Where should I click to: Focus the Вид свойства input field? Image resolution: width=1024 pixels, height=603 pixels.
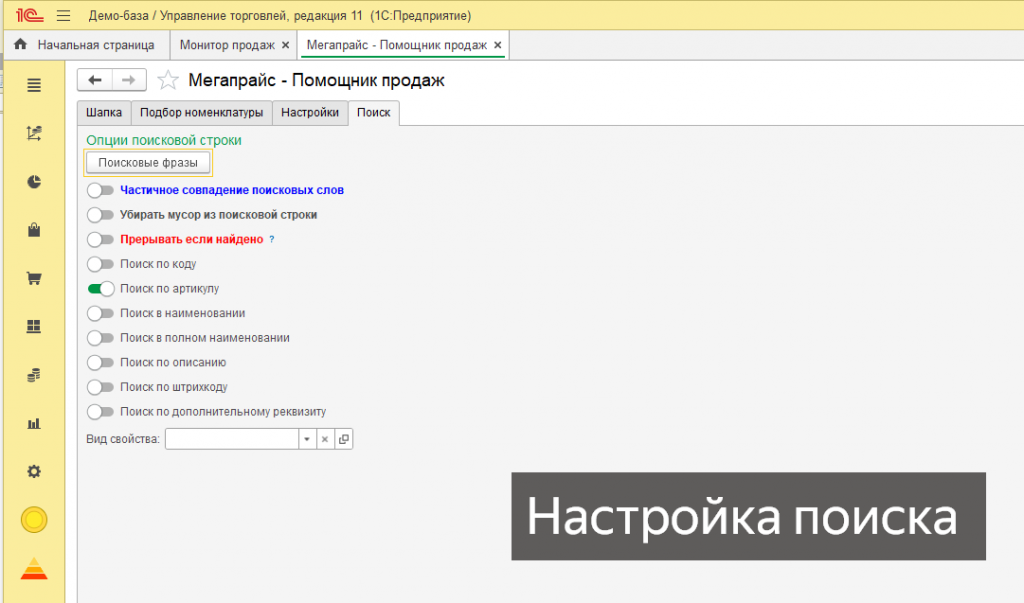[x=232, y=439]
